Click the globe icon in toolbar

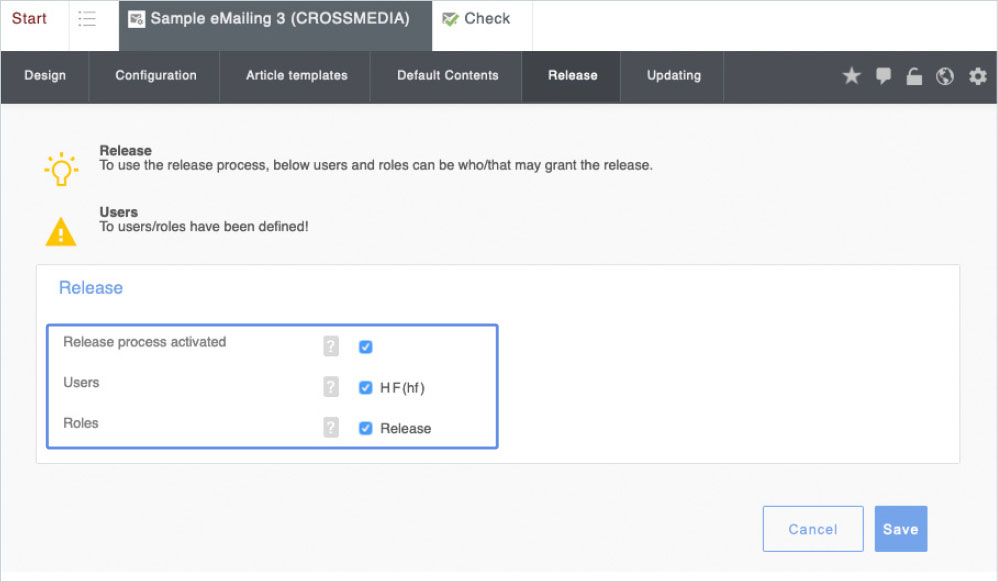tap(945, 76)
